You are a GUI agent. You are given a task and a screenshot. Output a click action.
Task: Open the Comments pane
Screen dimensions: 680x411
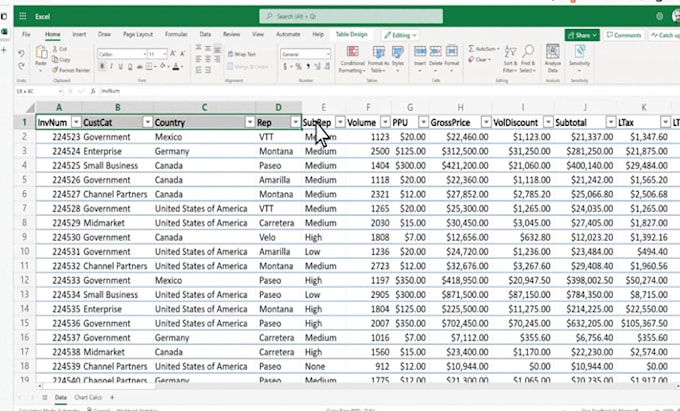coord(624,35)
